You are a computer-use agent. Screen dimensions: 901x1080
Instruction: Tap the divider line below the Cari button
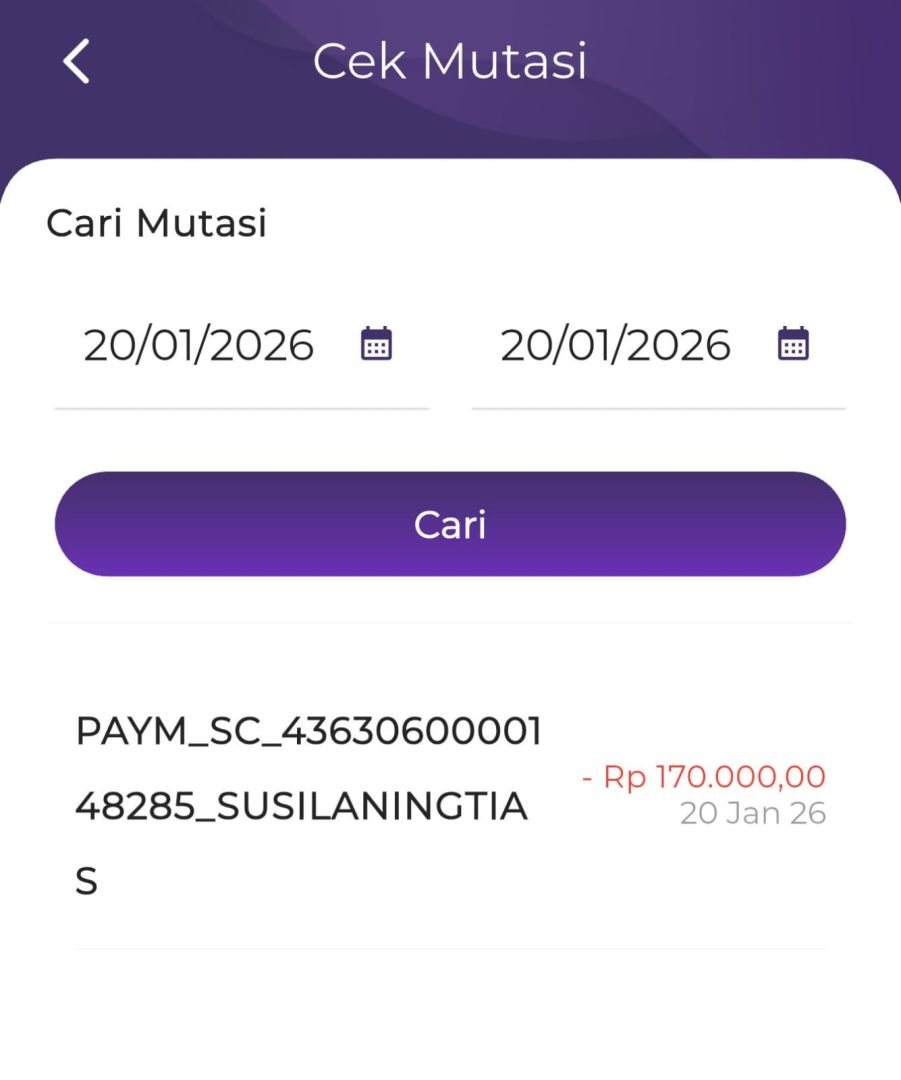click(450, 624)
